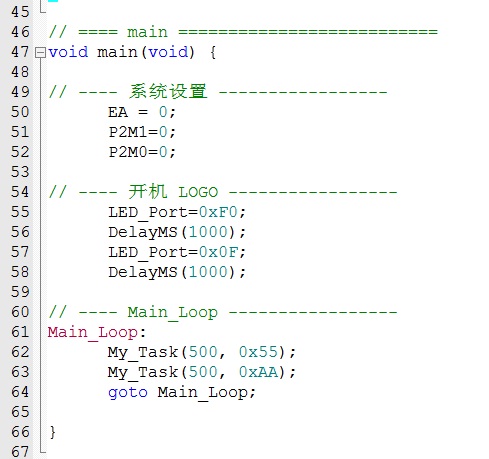Click line number 45 in the gutter
The width and height of the screenshot is (489, 459).
pos(20,12)
